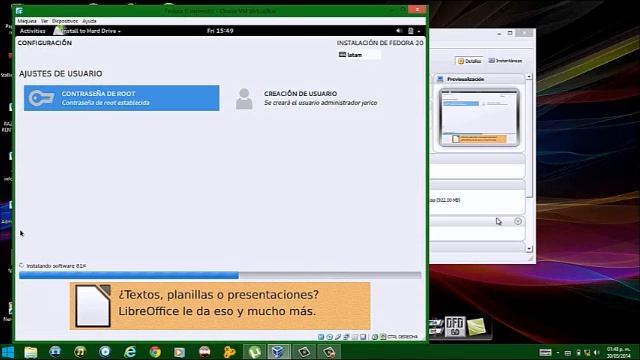
Task: Click the CONFIGURACIÓN heading
Action: tap(44, 43)
